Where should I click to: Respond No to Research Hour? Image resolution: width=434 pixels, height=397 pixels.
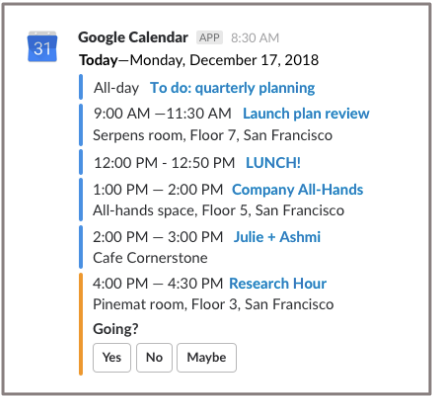point(154,357)
